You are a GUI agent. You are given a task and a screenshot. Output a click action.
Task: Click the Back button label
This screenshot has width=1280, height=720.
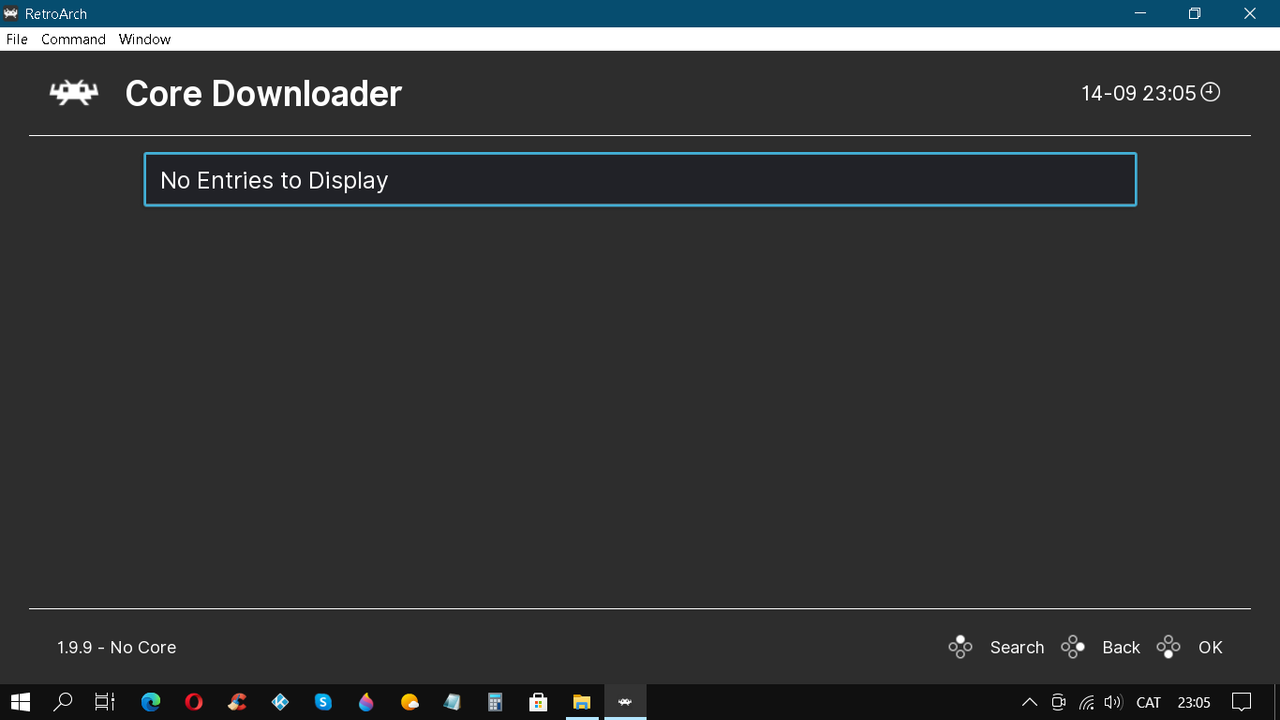(1121, 647)
